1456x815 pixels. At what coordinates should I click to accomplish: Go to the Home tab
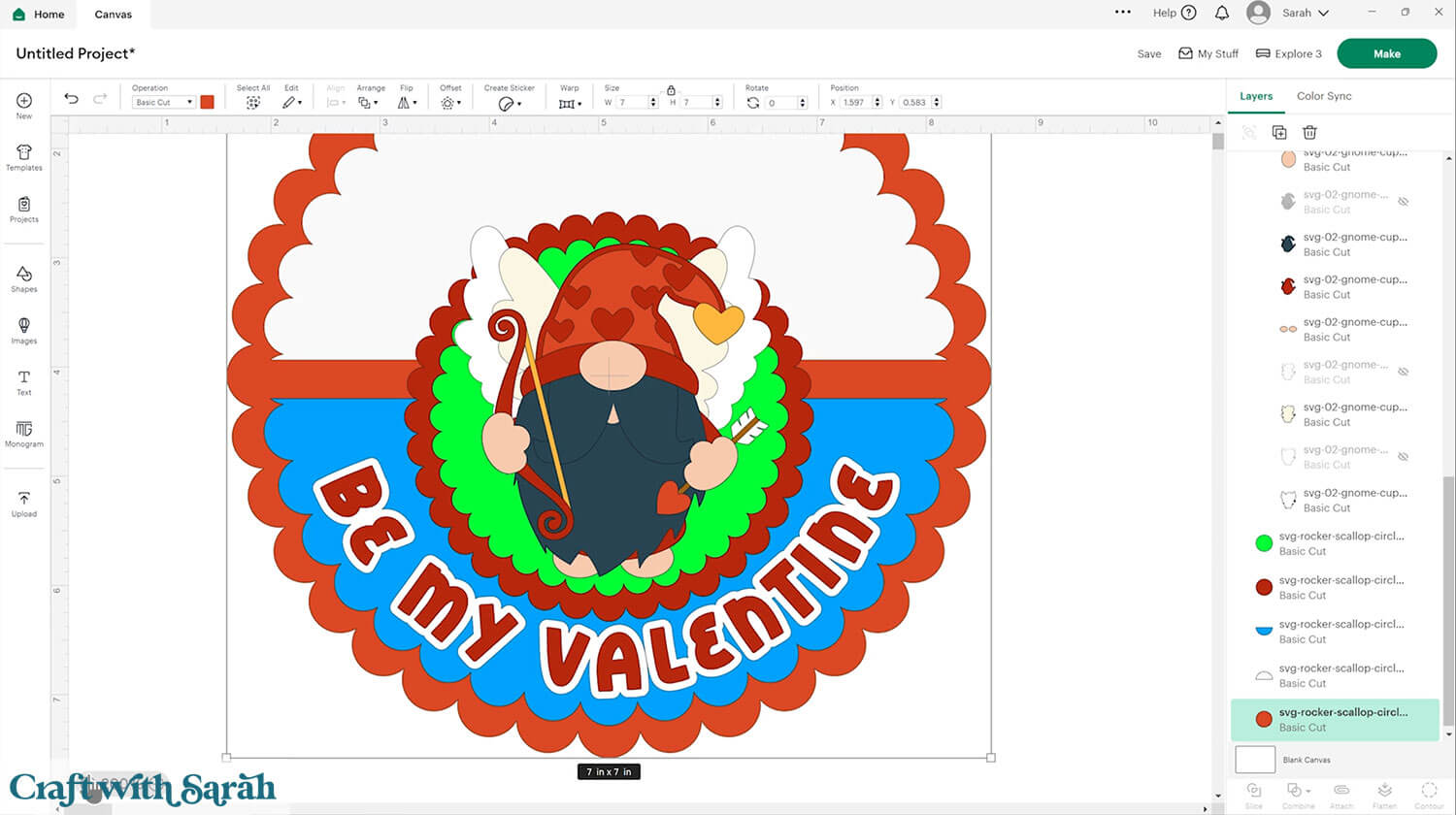coord(39,15)
